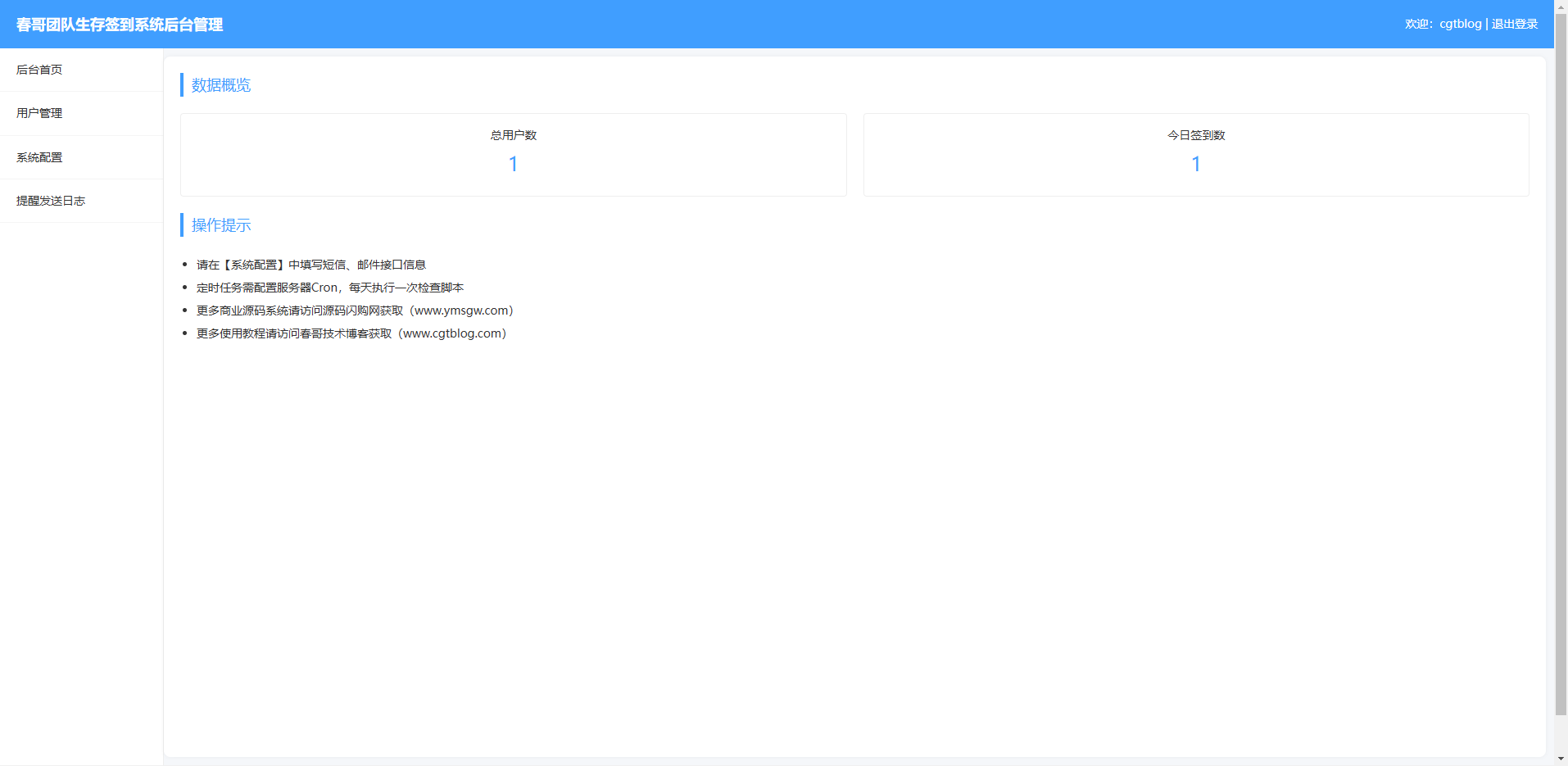Click the 春哥团队生存签到系统后台管理 header title
The image size is (1568, 766).
pos(120,25)
